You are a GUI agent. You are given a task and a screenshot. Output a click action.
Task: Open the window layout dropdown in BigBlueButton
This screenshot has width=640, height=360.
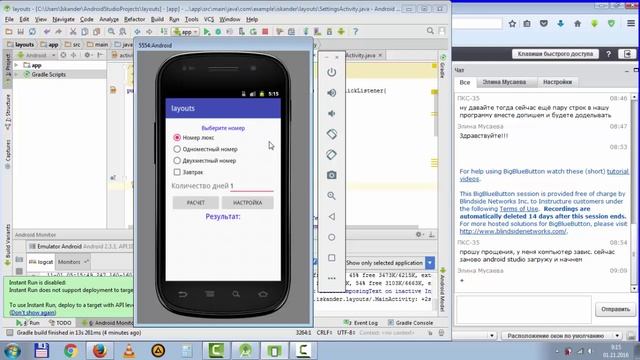click(x=562, y=336)
